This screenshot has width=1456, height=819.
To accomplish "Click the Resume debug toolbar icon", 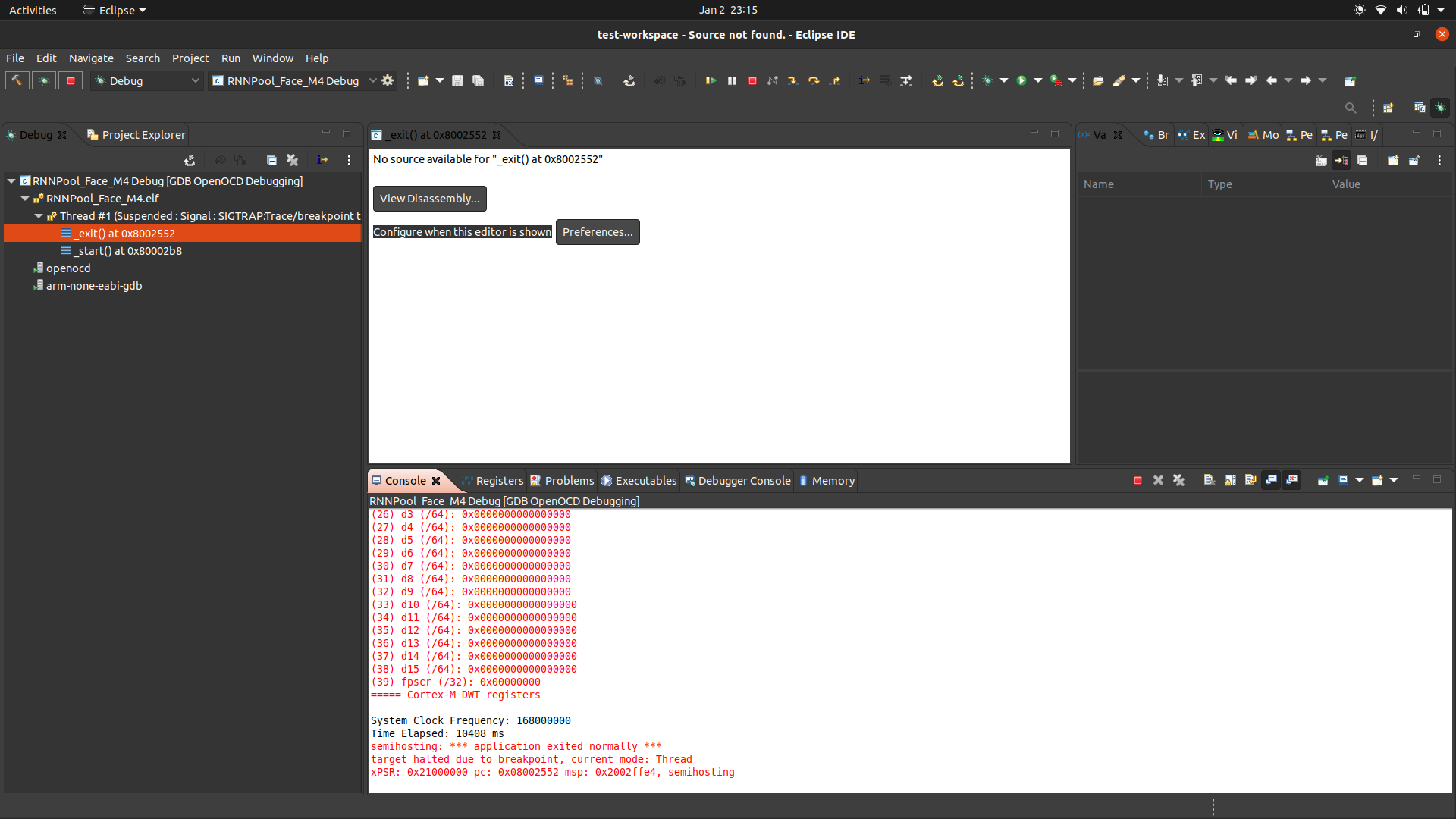I will pos(711,80).
